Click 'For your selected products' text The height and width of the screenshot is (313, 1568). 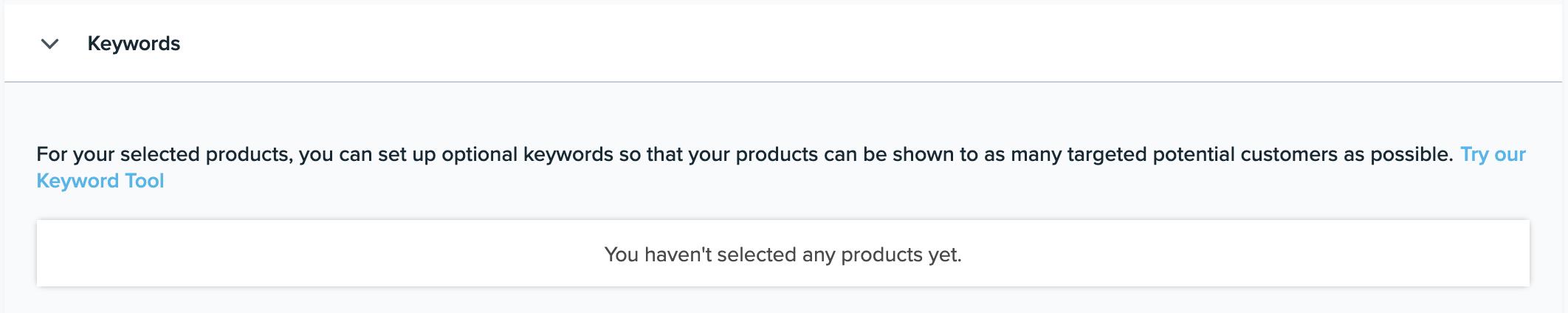pos(162,154)
